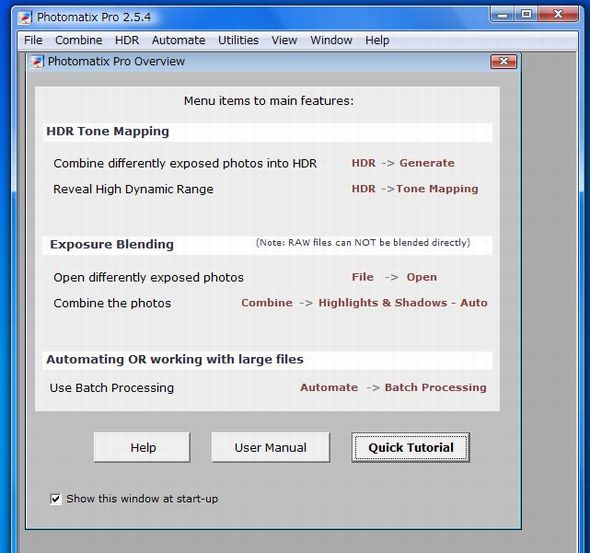Open the File menu
Screen dimensions: 590x553
pos(33,40)
